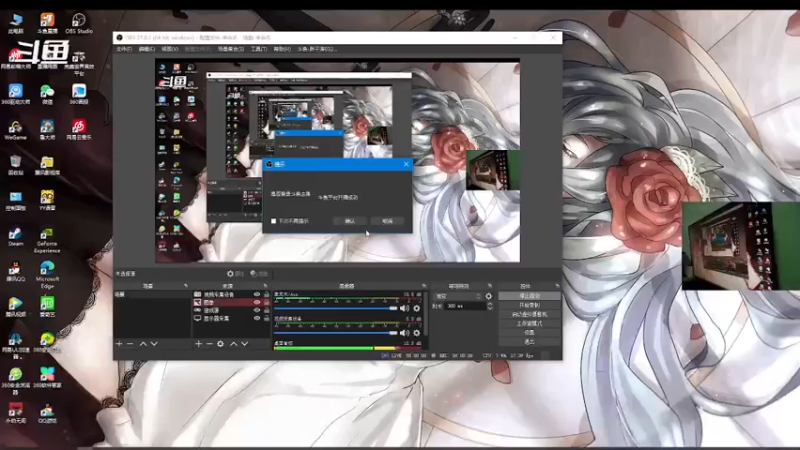Lock the selected image source
Viewport: 800px width, 450px height.
coord(266,302)
